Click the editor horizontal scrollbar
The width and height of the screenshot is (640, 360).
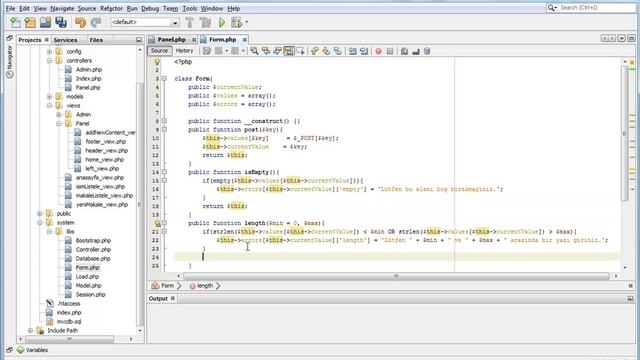point(396,276)
